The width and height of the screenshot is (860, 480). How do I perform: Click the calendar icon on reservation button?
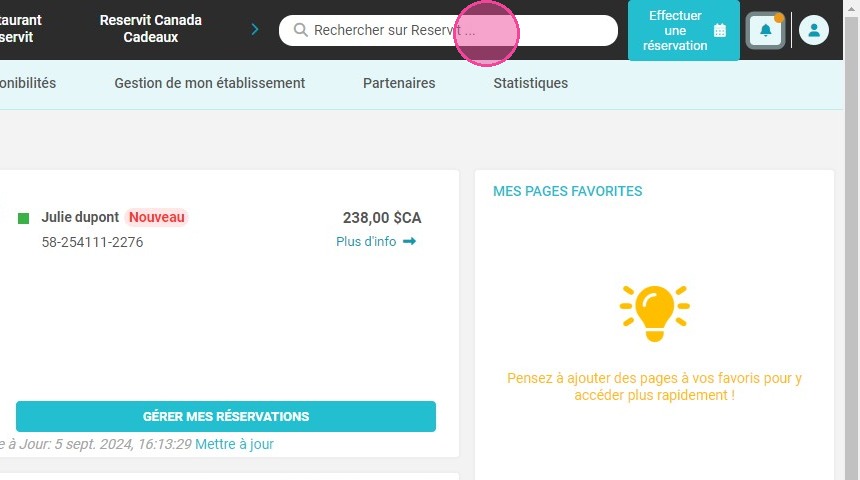[720, 31]
